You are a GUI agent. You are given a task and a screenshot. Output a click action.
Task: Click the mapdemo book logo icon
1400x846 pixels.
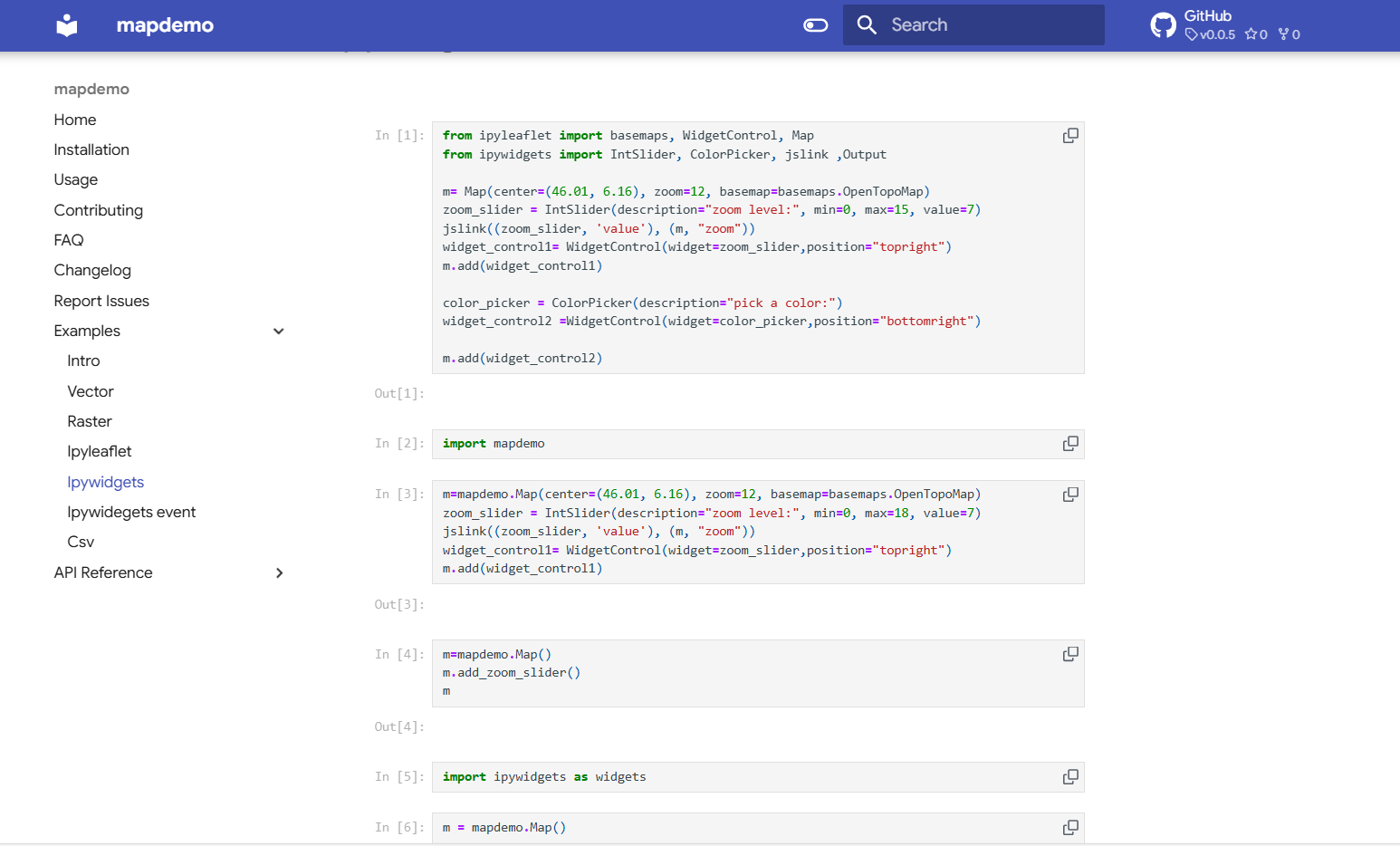click(67, 25)
